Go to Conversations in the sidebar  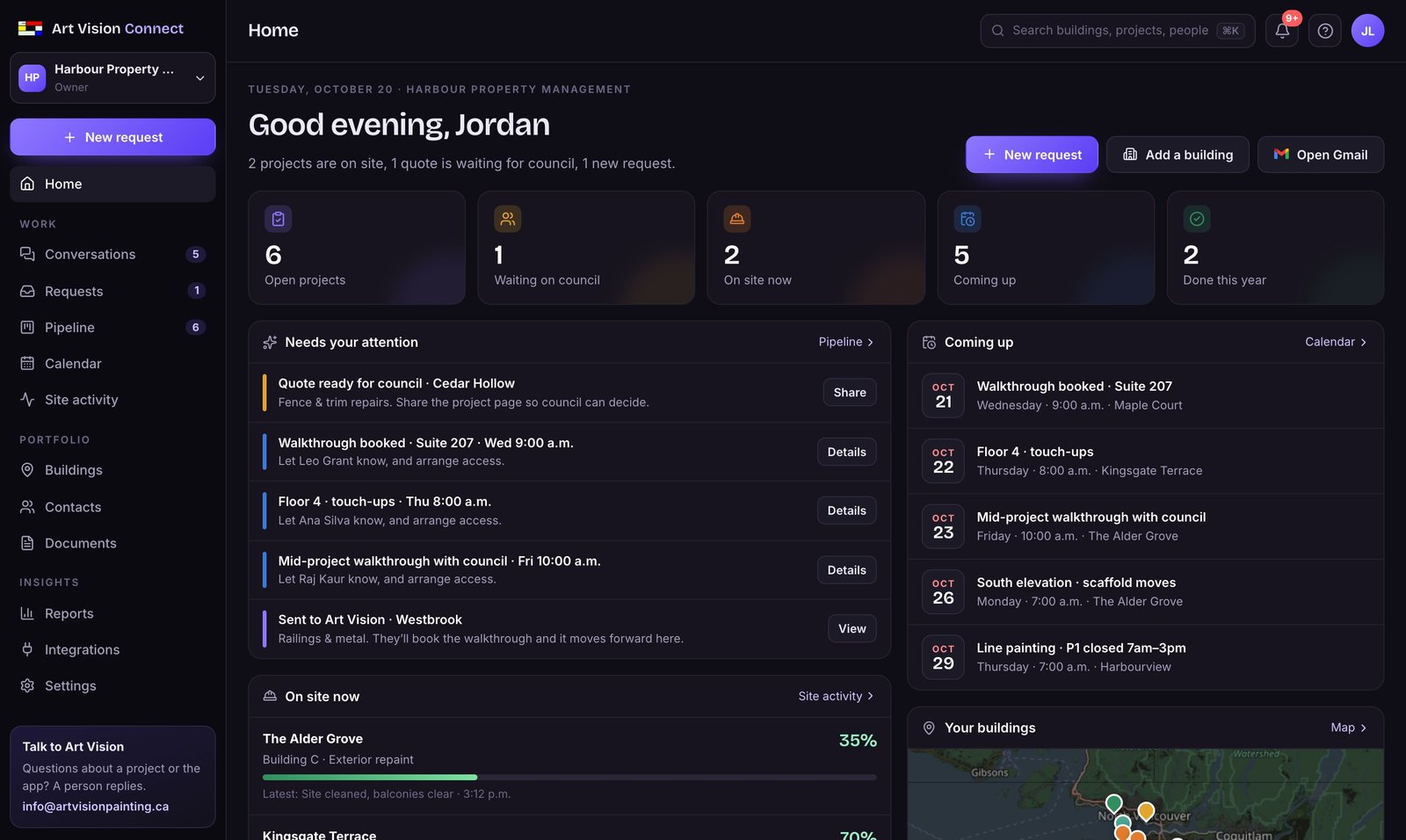[112, 254]
